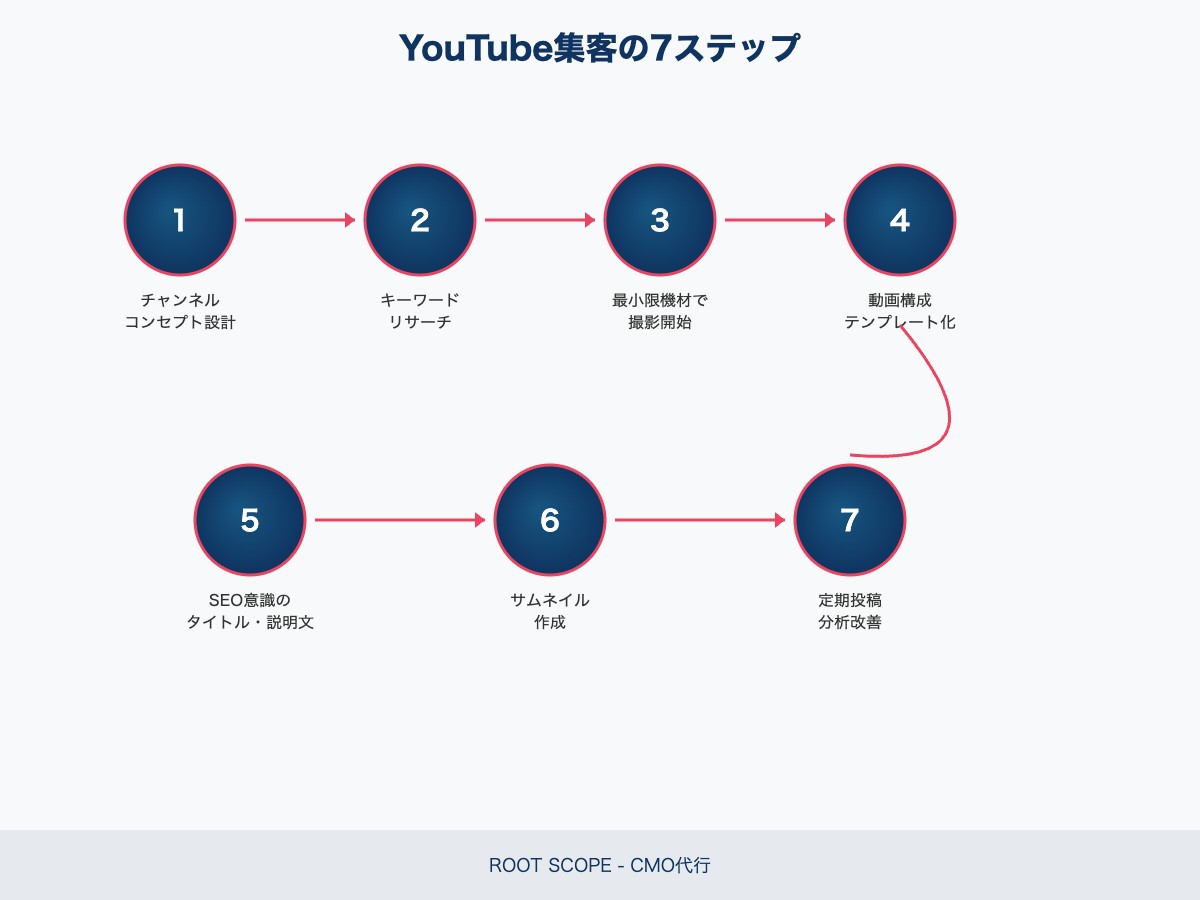Click the 定期投稿分析改善 text label
The height and width of the screenshot is (900, 1200).
pos(849,611)
